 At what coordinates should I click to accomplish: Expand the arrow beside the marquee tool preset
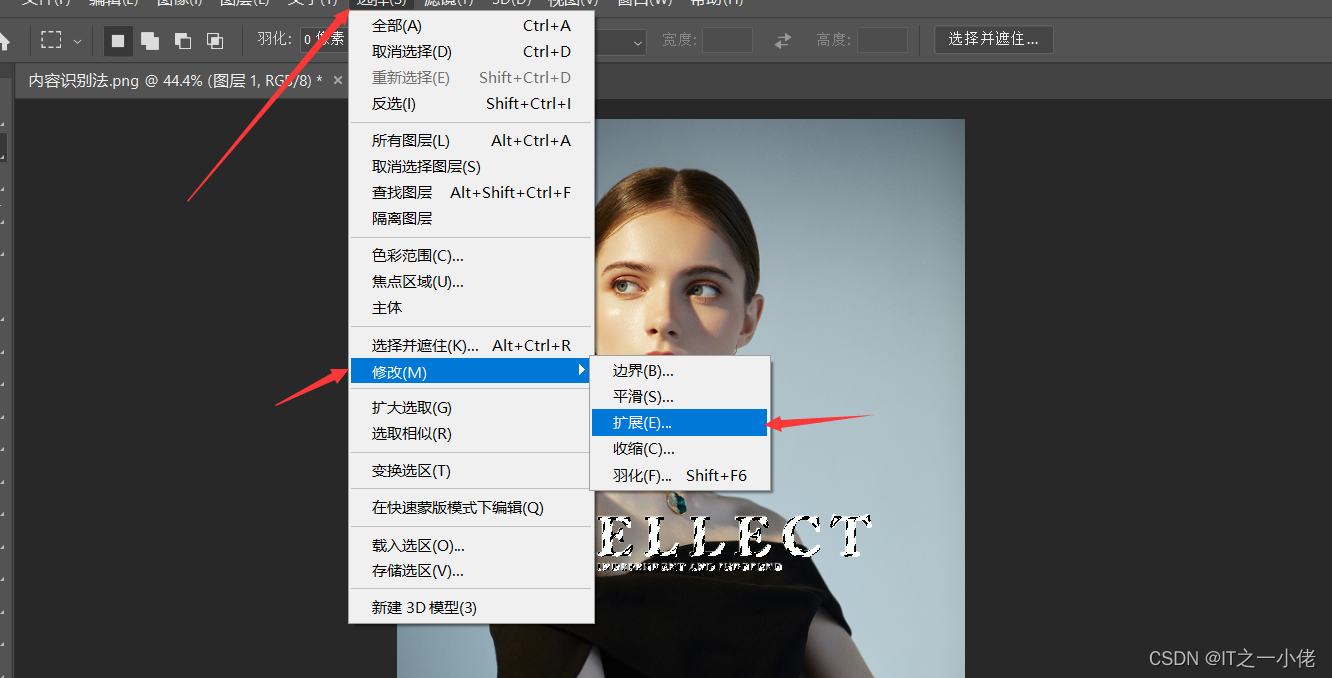coord(77,42)
